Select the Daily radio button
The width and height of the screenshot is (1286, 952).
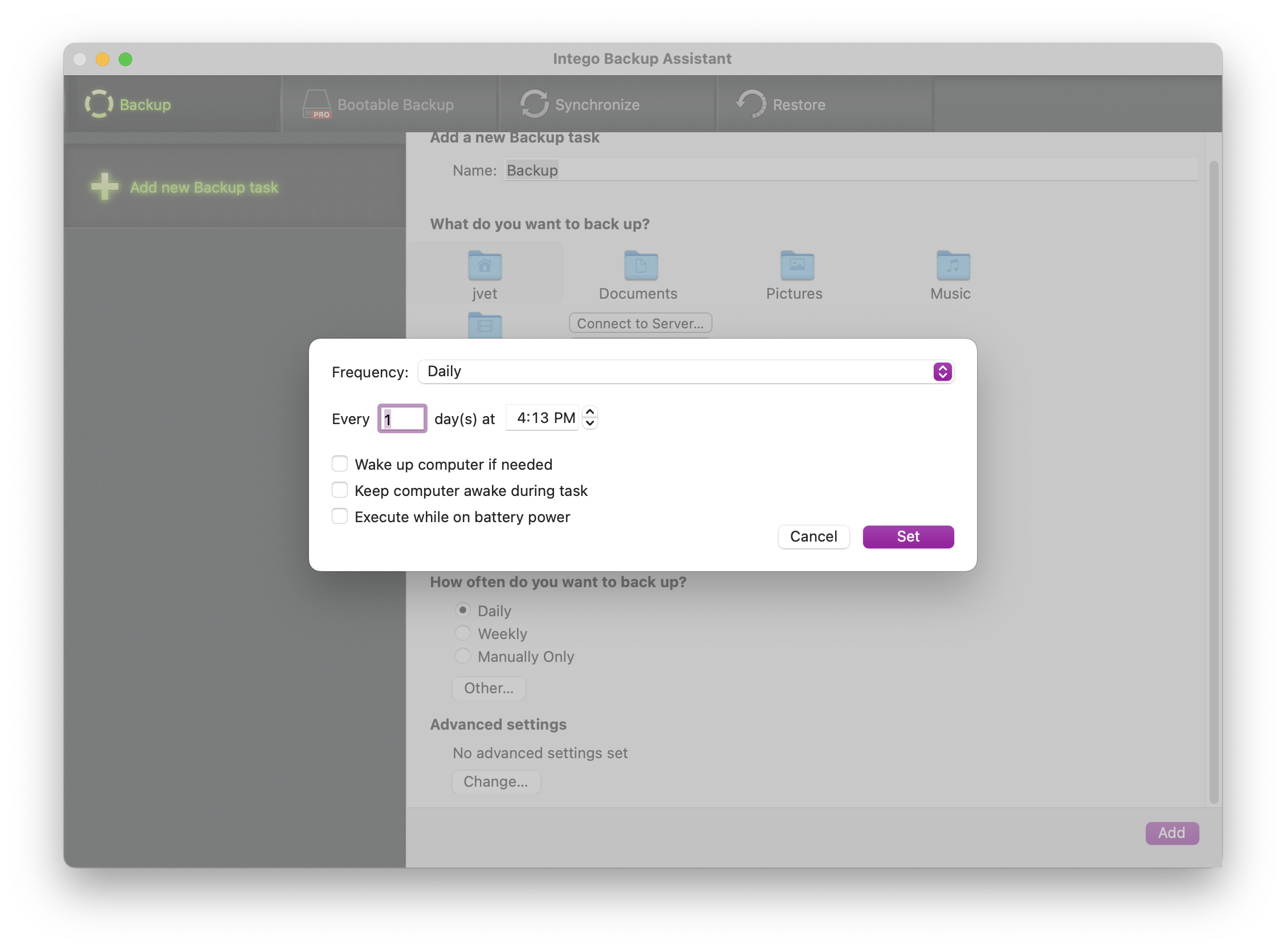tap(463, 611)
